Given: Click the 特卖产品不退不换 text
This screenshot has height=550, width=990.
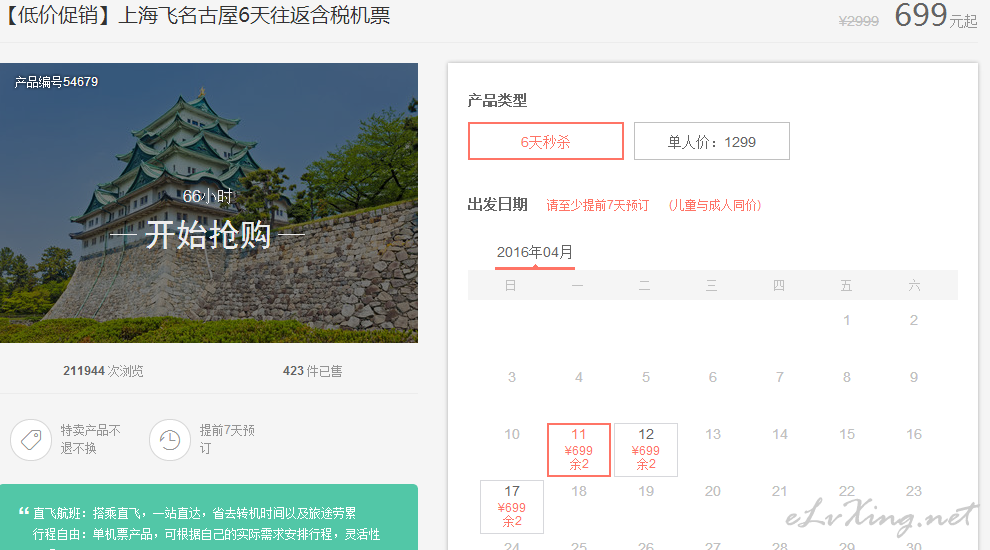Looking at the screenshot, I should click(90, 439).
